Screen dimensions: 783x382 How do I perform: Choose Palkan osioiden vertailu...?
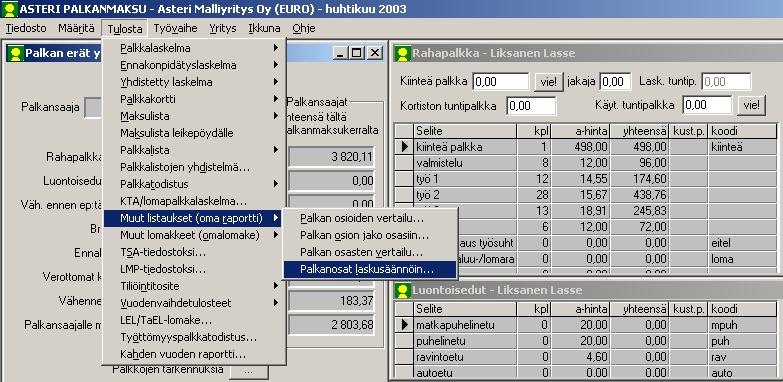pyautogui.click(x=370, y=218)
